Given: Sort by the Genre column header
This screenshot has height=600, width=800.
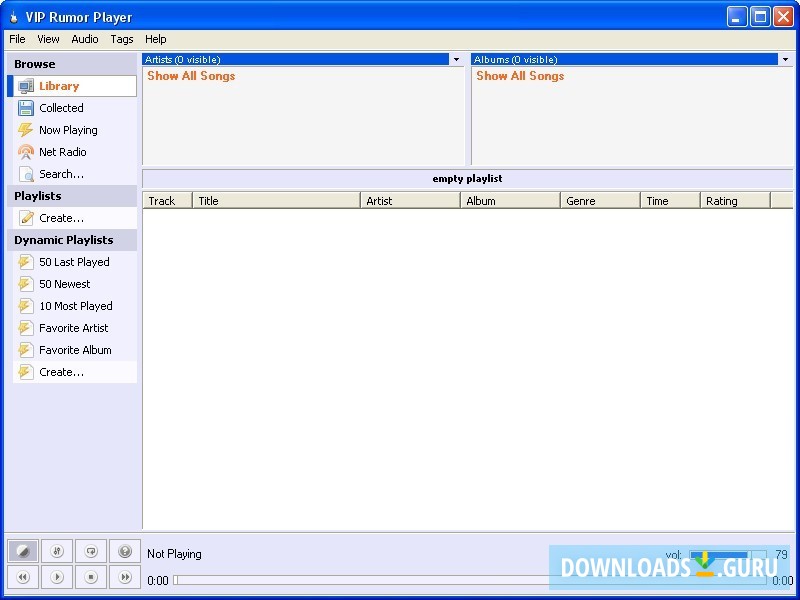Looking at the screenshot, I should click(601, 201).
